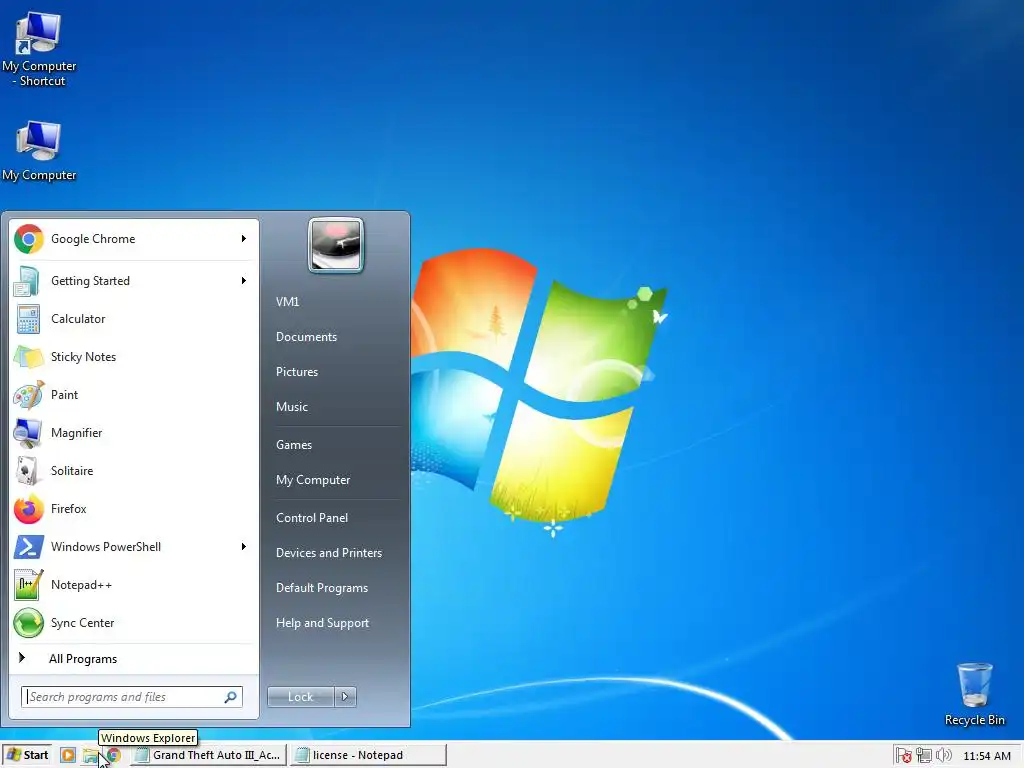Open Sync Center from the Start menu

click(133, 622)
